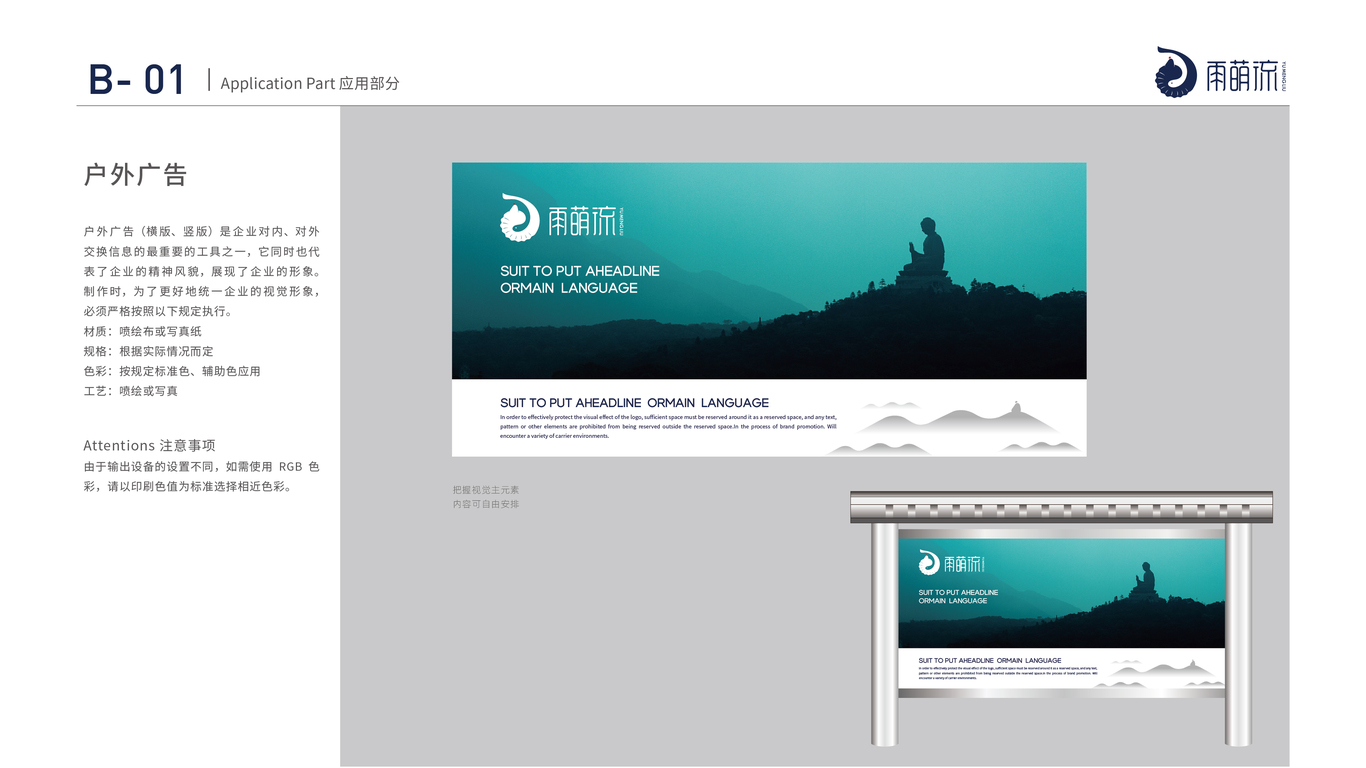The image size is (1366, 768).
Task: Click white "SUIT TO PUT AHEADLINE" on the large billboard
Action: click(x=580, y=271)
